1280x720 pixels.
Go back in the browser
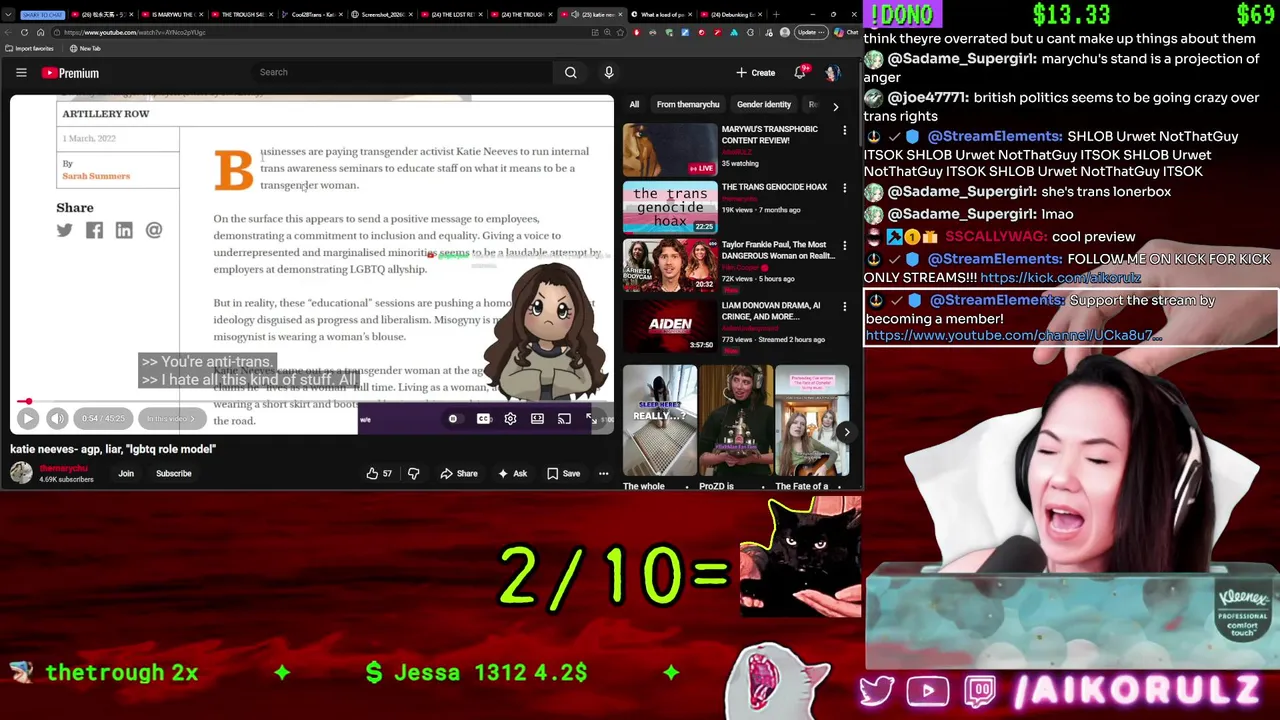[x=10, y=32]
